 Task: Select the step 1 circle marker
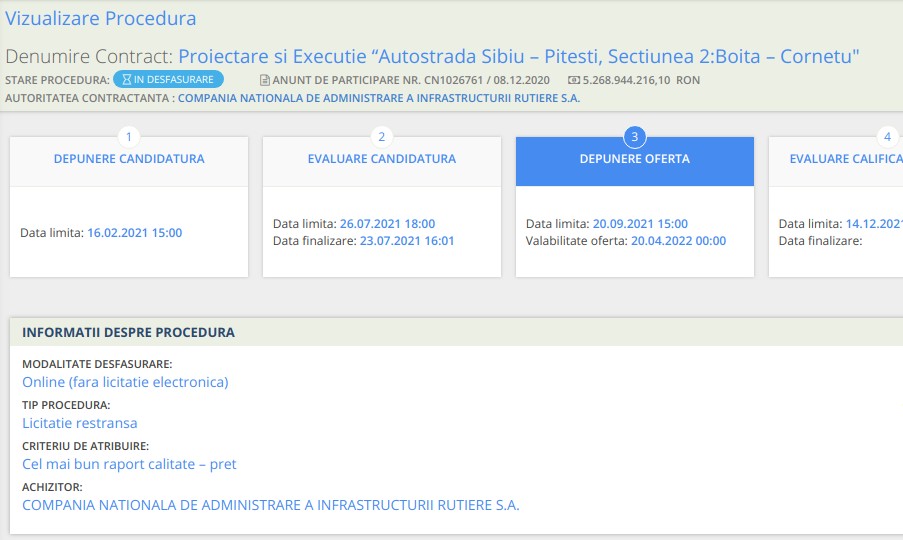click(x=128, y=137)
